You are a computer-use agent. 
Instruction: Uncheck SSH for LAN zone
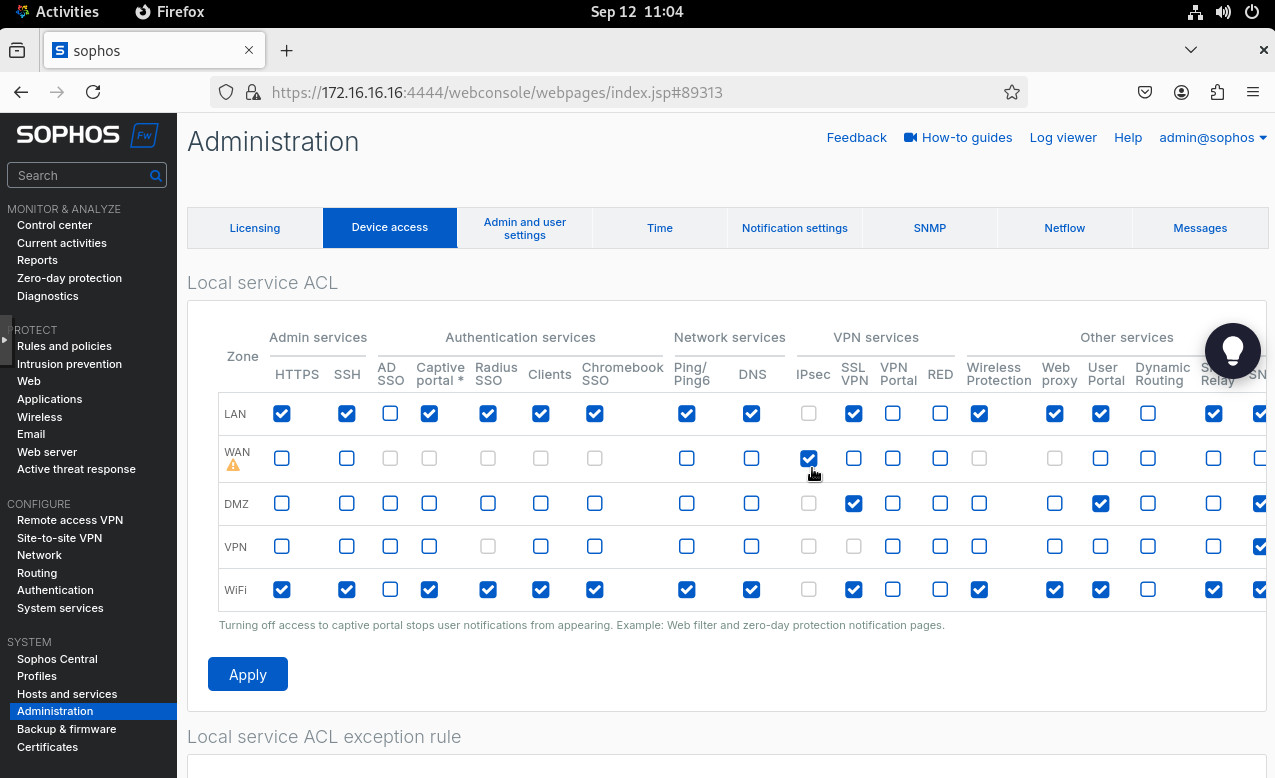(347, 413)
